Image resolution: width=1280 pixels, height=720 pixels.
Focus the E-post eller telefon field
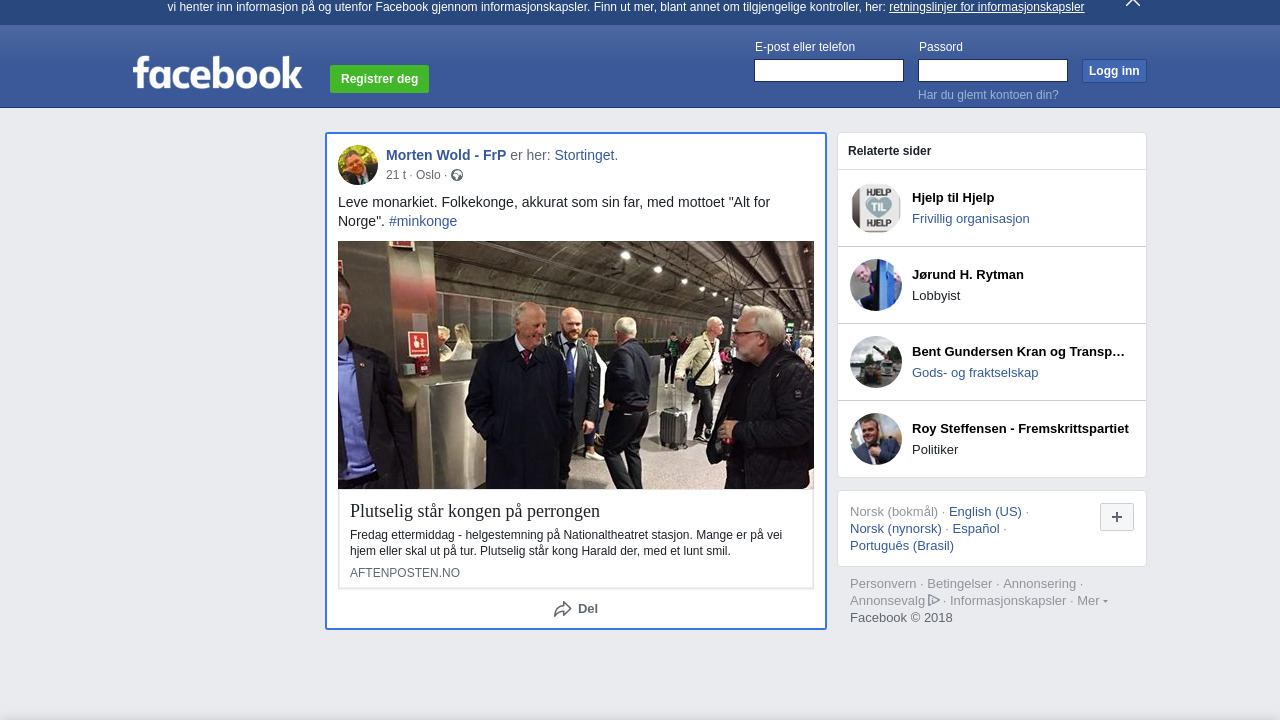pyautogui.click(x=829, y=70)
